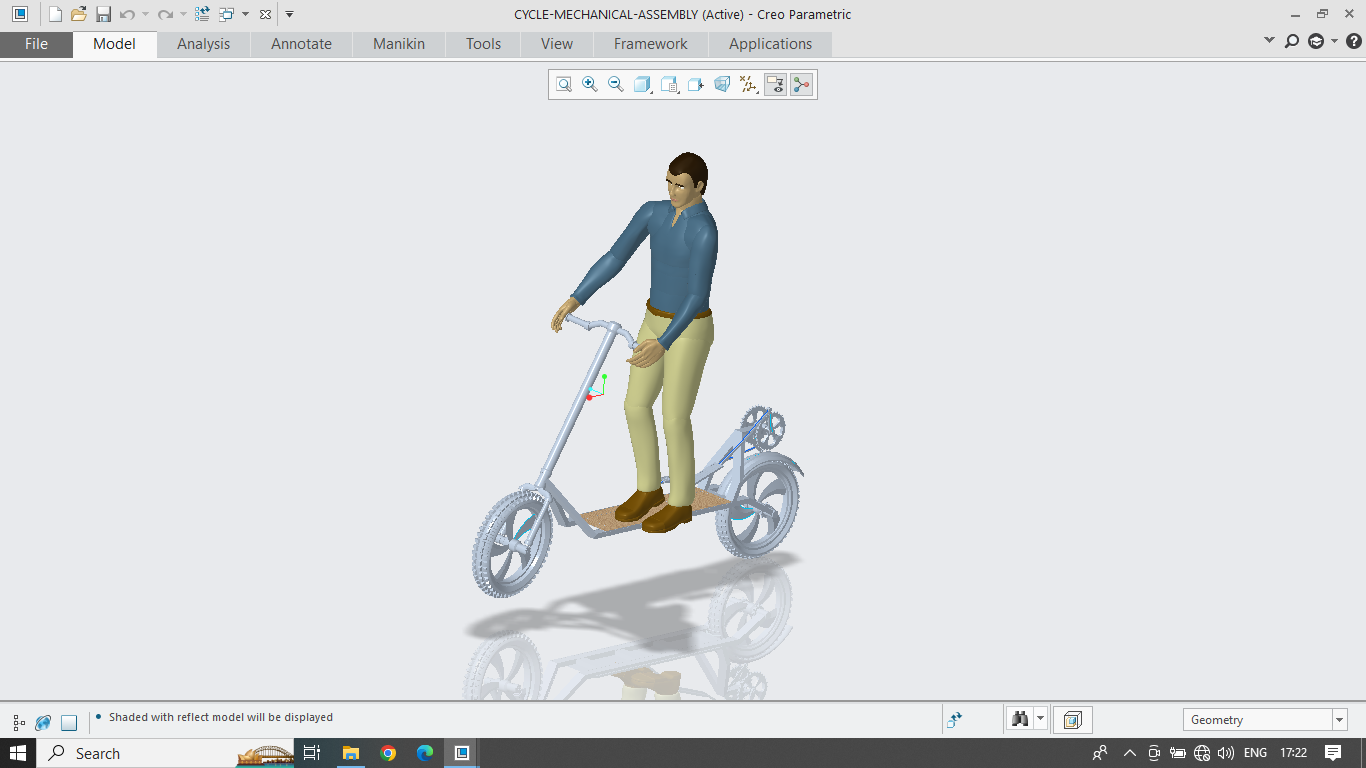This screenshot has height=768, width=1366.
Task: Open a file with the folder icon
Action: pyautogui.click(x=79, y=14)
